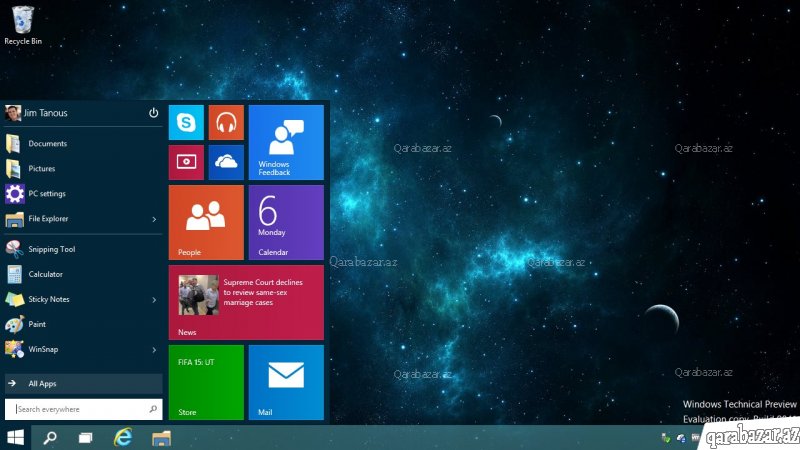Expand the File Explorer jump list arrow

pos(154,219)
